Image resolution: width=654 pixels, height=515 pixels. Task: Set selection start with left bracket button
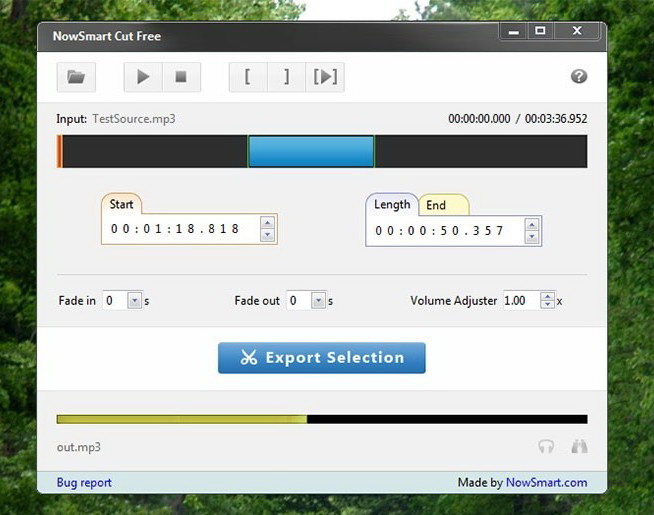click(x=248, y=77)
